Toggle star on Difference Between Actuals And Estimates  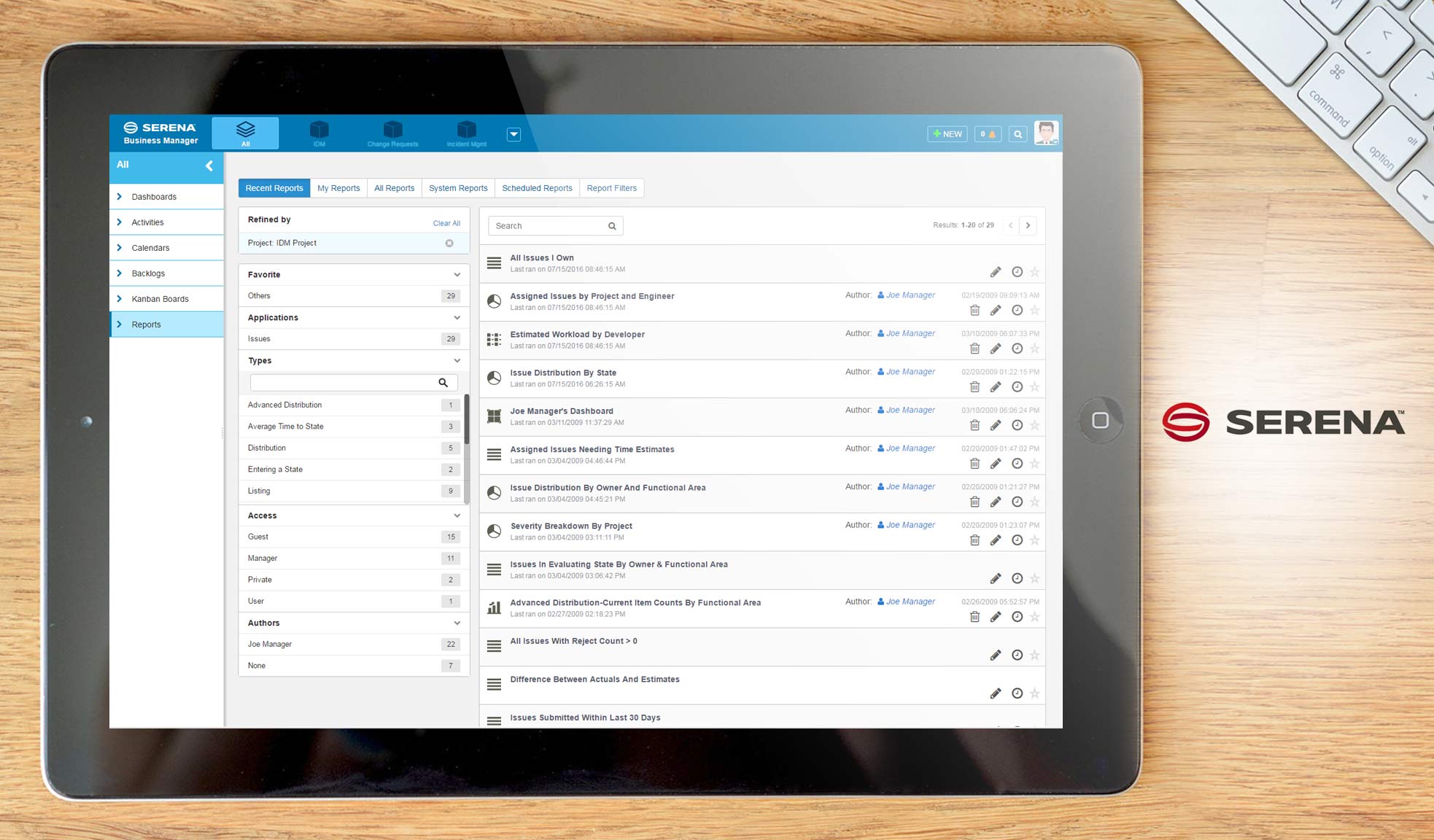click(x=1035, y=693)
